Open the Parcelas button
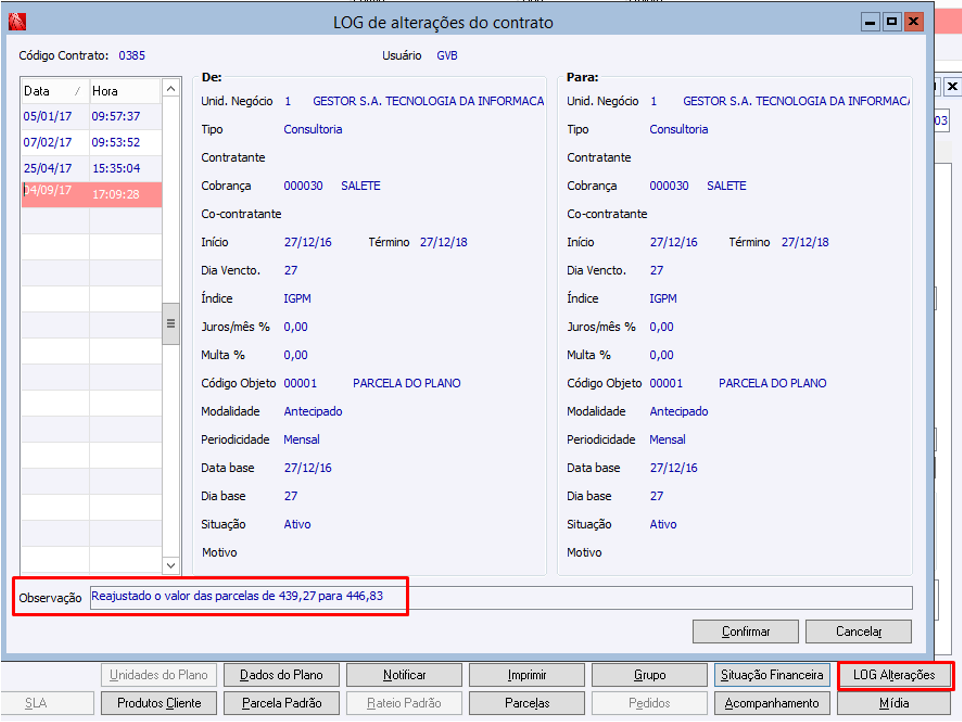The height and width of the screenshot is (722, 962). point(527,703)
